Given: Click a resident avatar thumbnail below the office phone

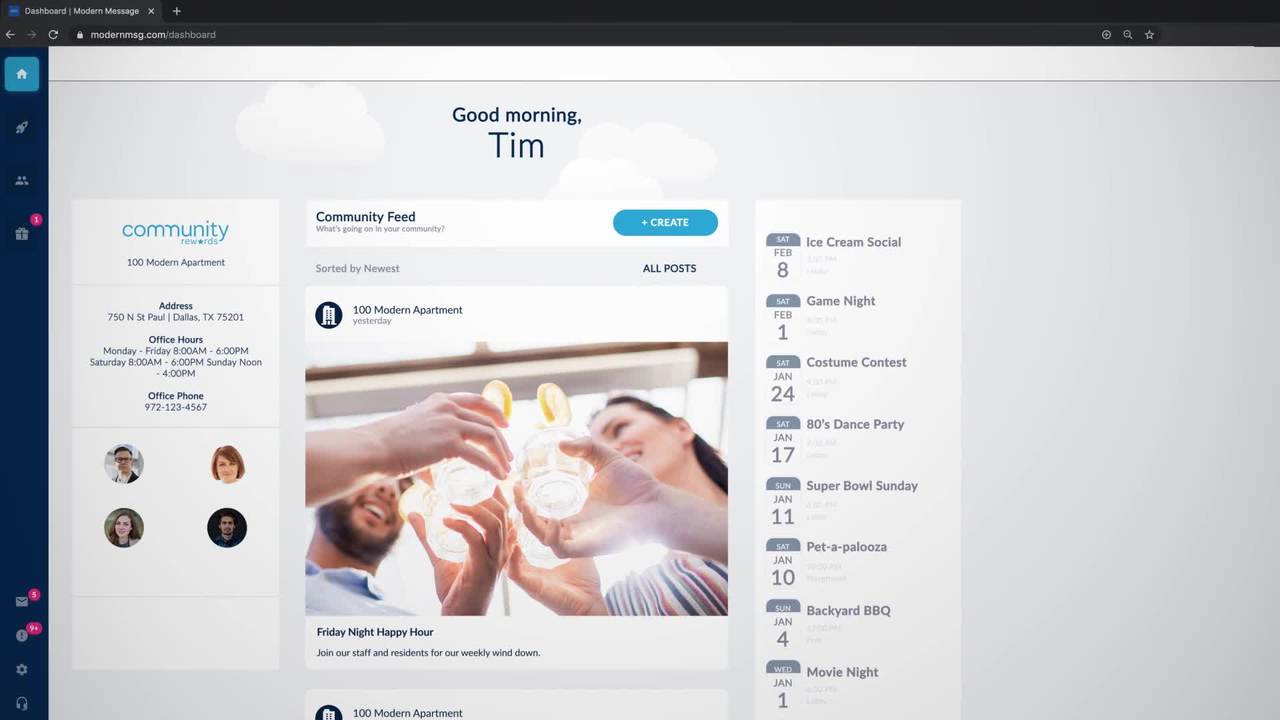Looking at the screenshot, I should 124,463.
